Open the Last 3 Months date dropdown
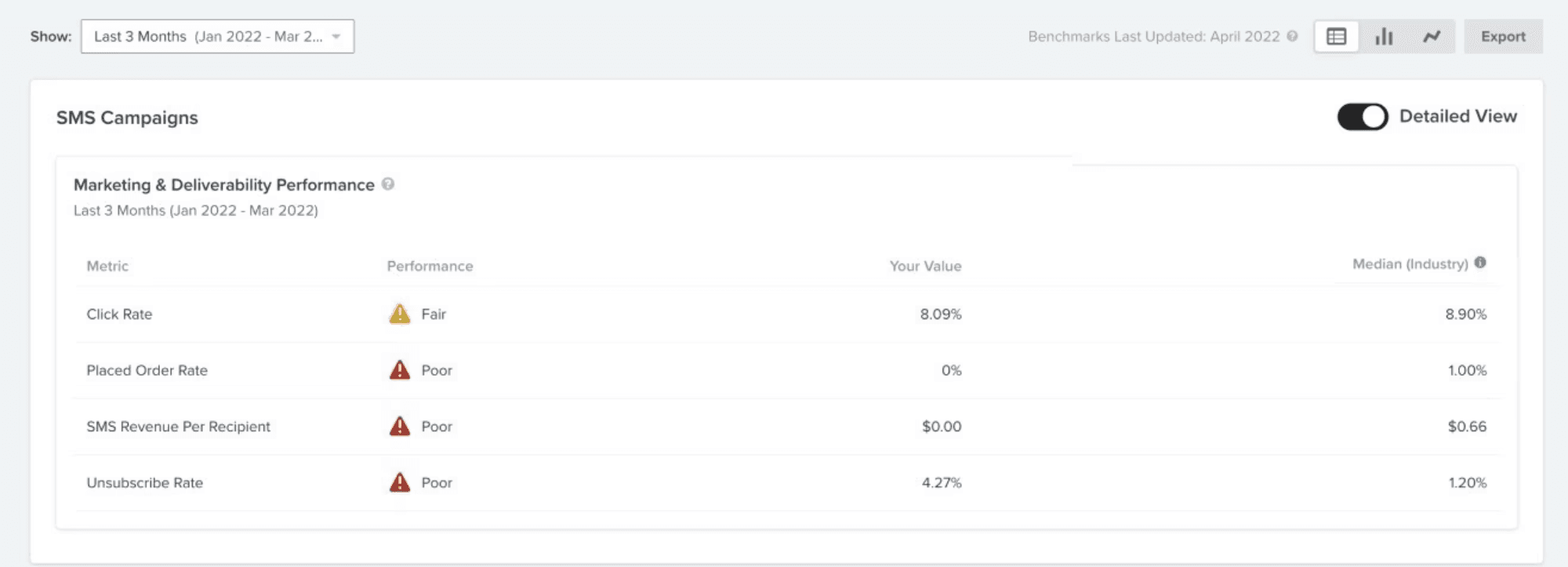Screen dimensions: 1568x567 coord(209,37)
